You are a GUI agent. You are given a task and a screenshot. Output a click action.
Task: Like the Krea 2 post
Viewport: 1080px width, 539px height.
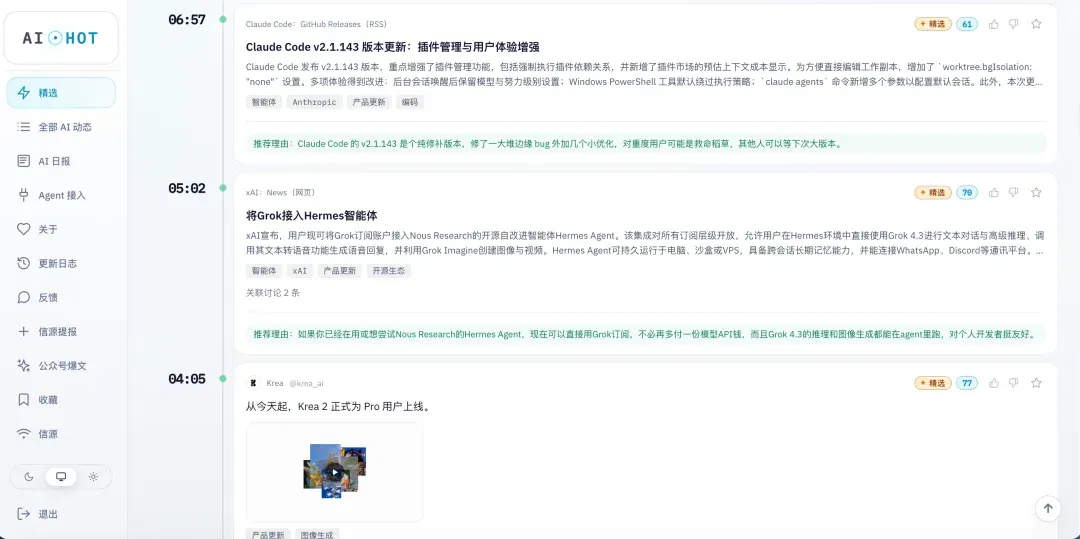(x=994, y=383)
